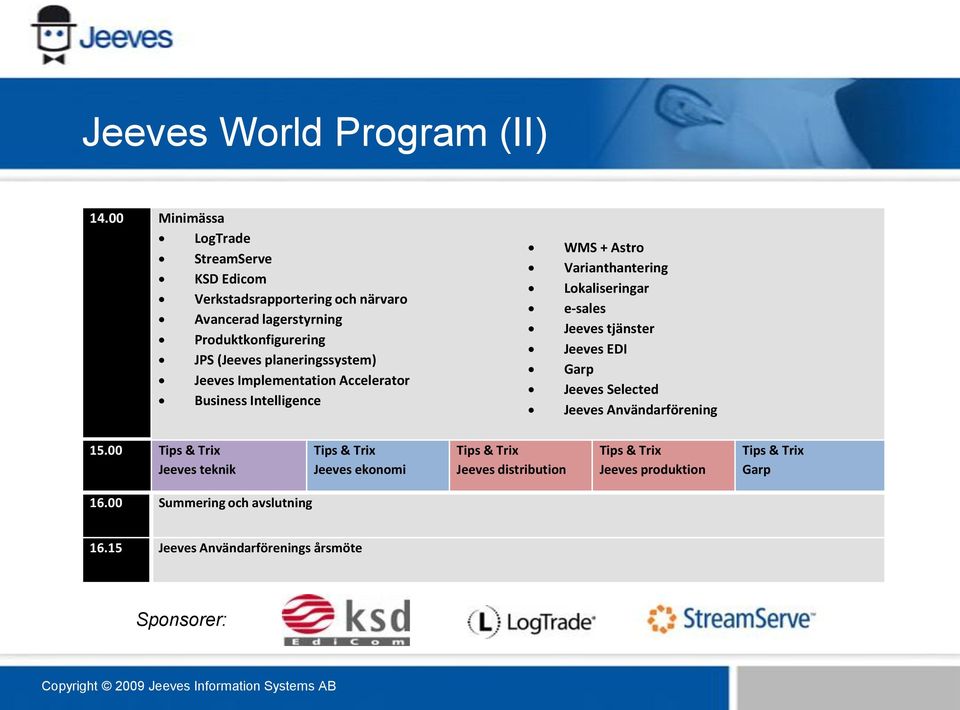Click the 'Sponsorer:' label
The width and height of the screenshot is (960, 710).
[181, 619]
